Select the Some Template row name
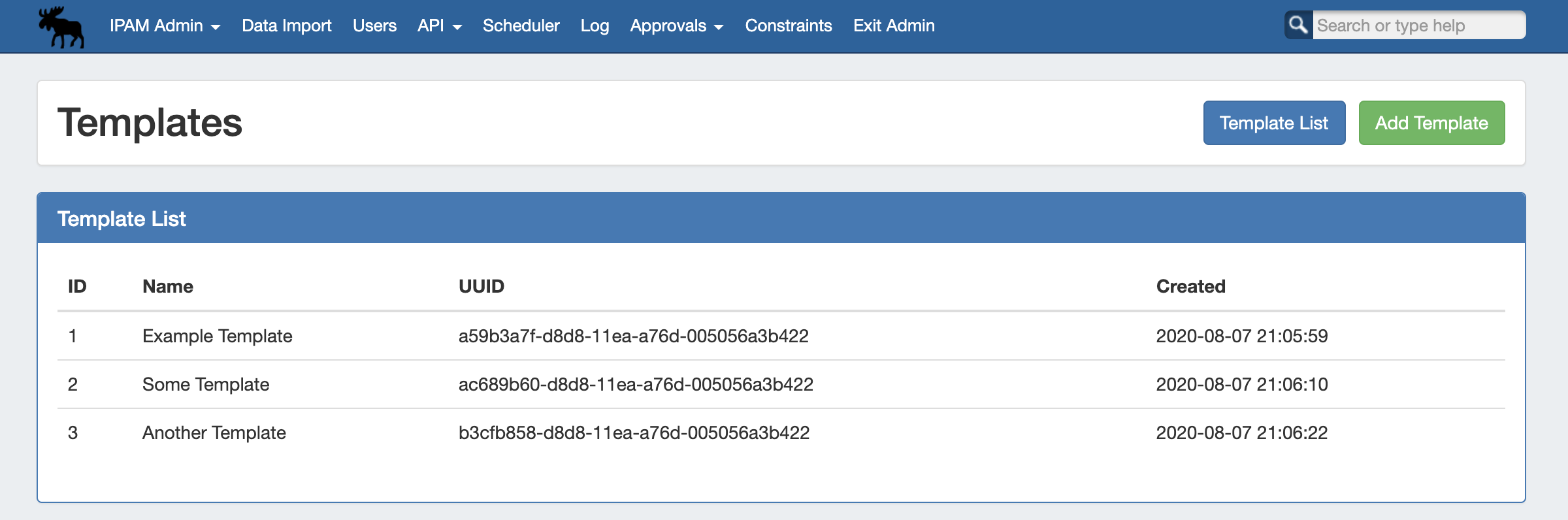 205,384
